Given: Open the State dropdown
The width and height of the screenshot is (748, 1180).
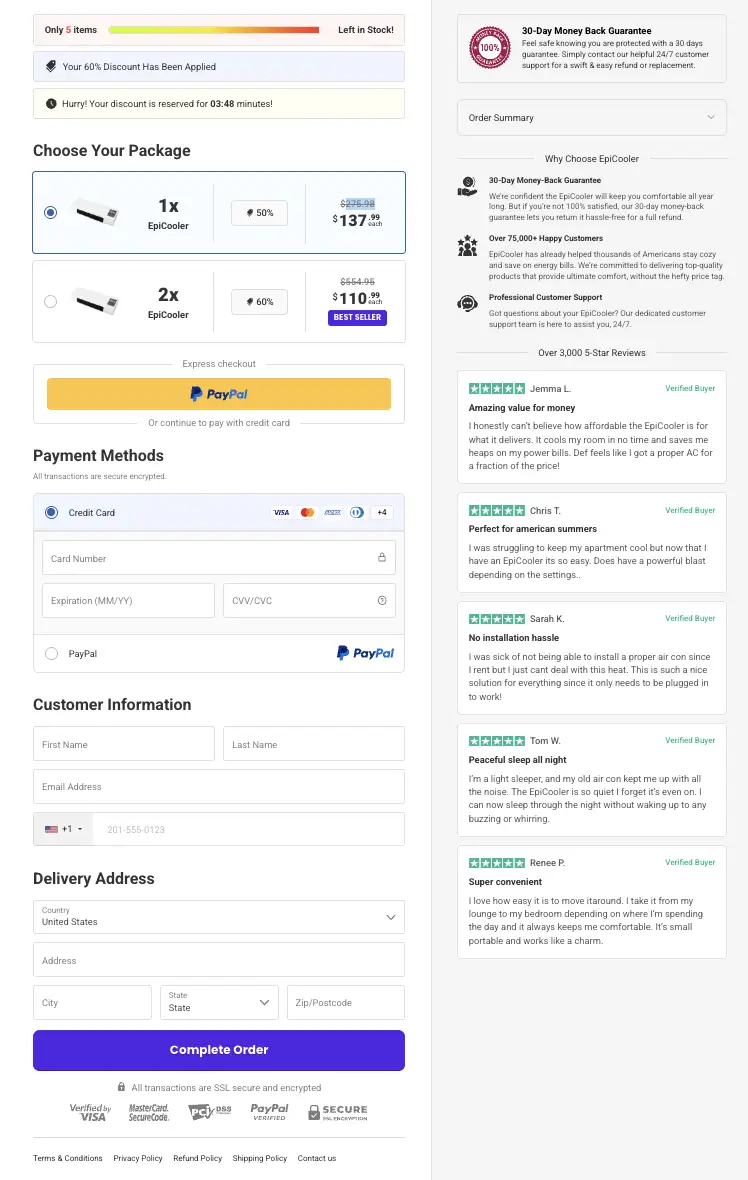Looking at the screenshot, I should 219,1002.
